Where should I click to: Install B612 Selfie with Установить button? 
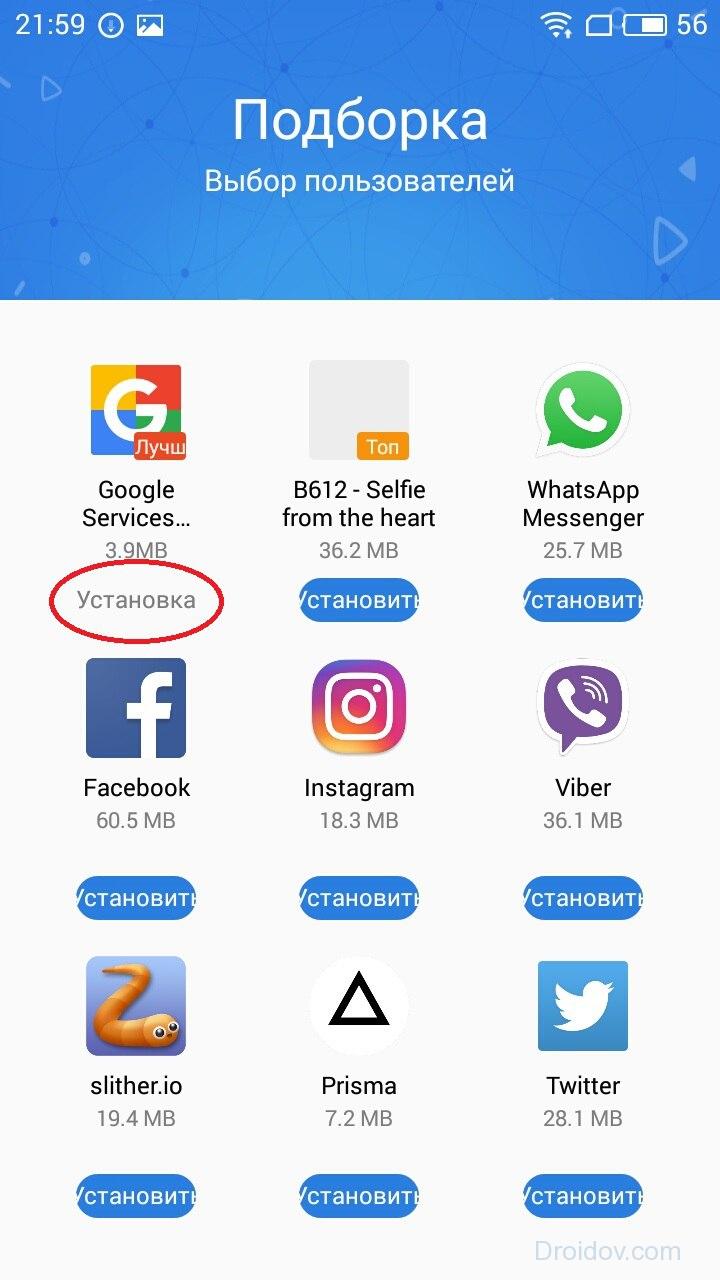click(359, 600)
